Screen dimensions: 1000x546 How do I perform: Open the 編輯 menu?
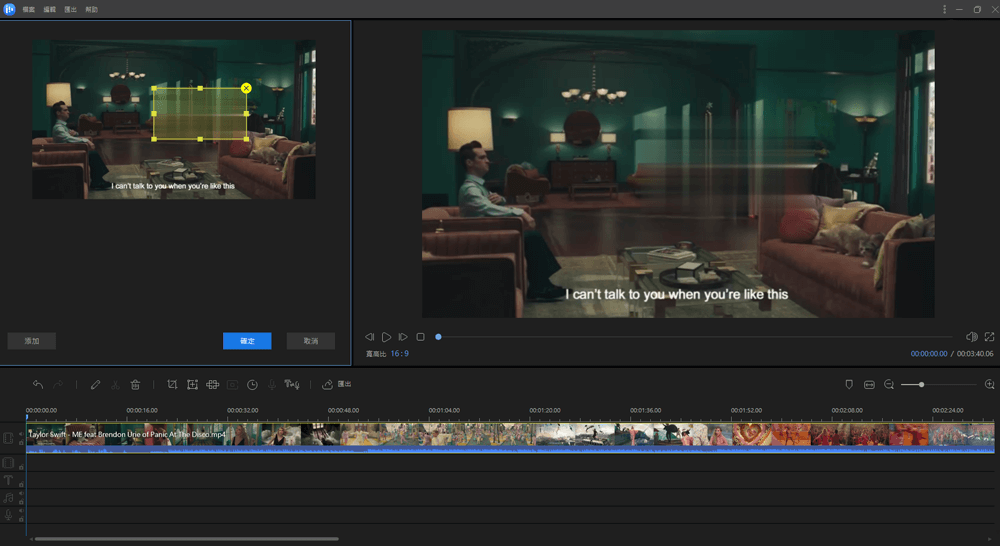[x=49, y=9]
